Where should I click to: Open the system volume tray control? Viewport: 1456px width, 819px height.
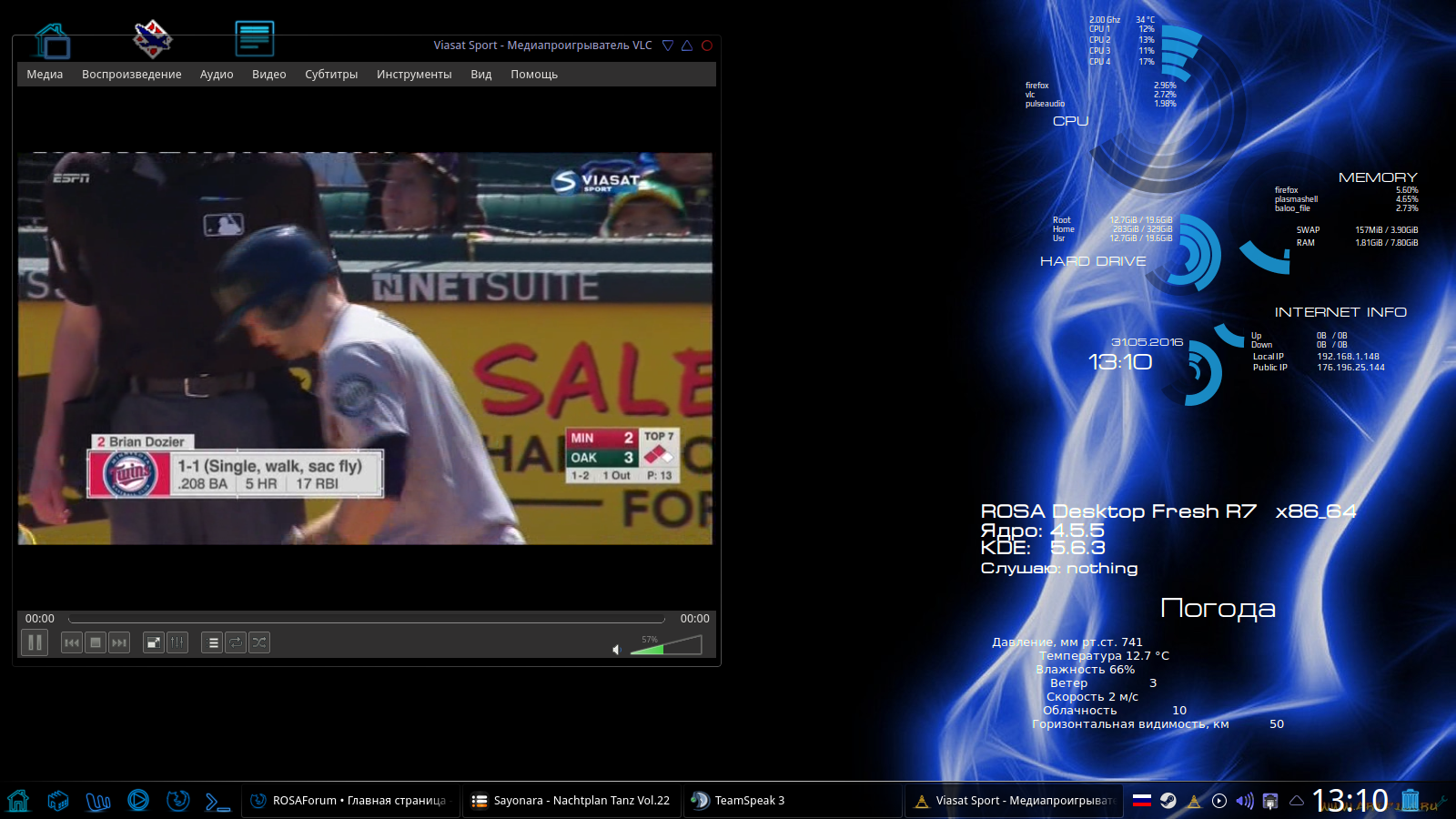click(x=1245, y=801)
